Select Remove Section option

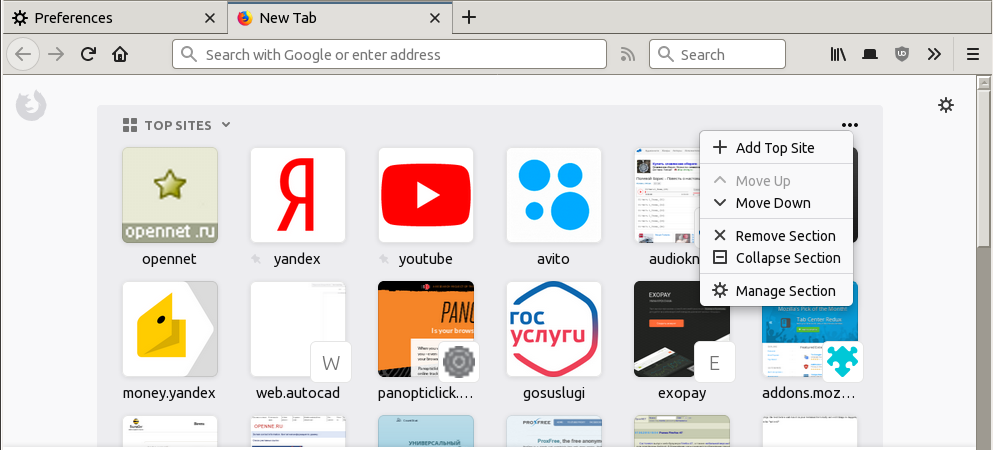[785, 236]
